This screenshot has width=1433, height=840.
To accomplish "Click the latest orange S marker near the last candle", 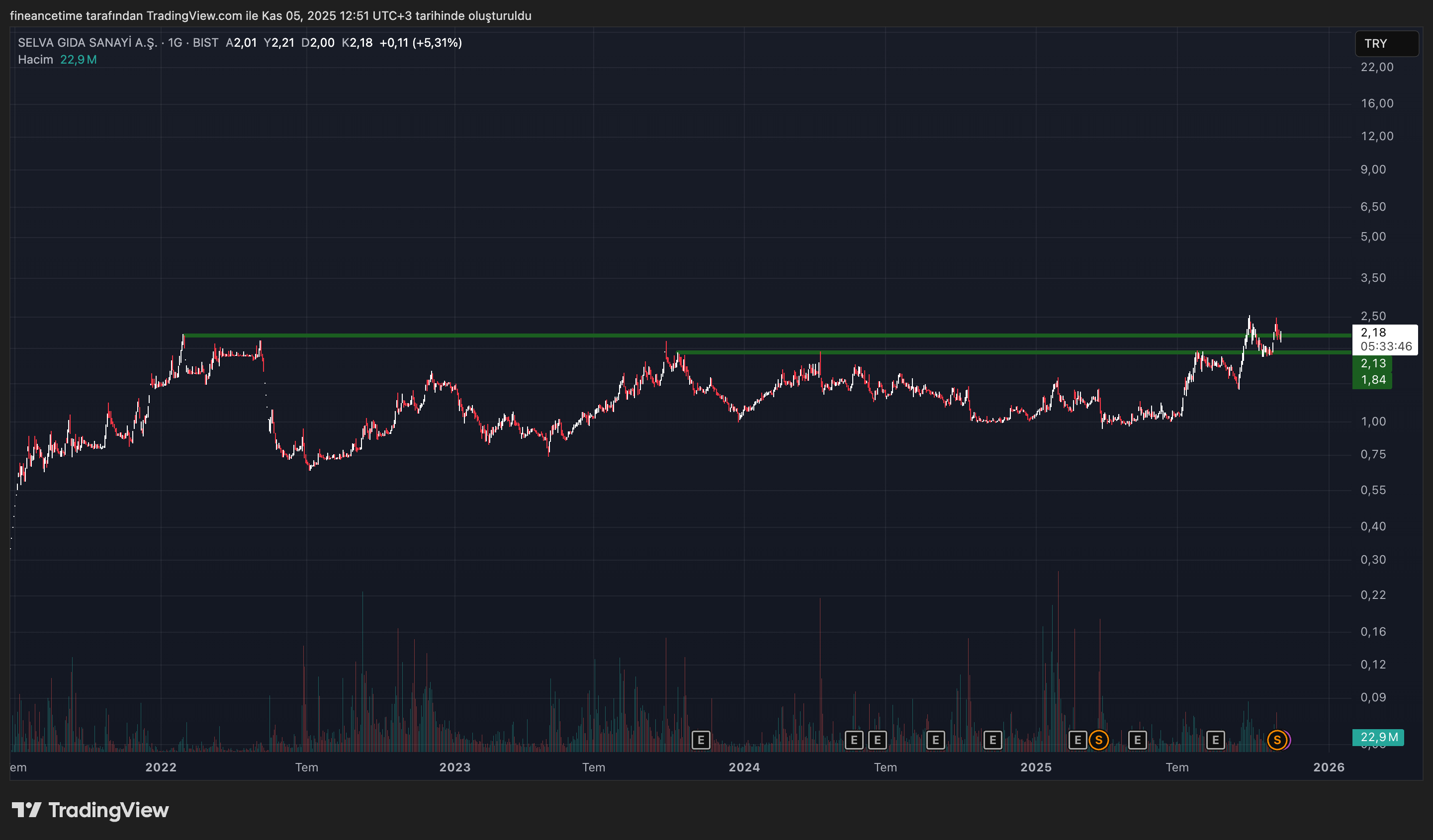I will [x=1276, y=740].
